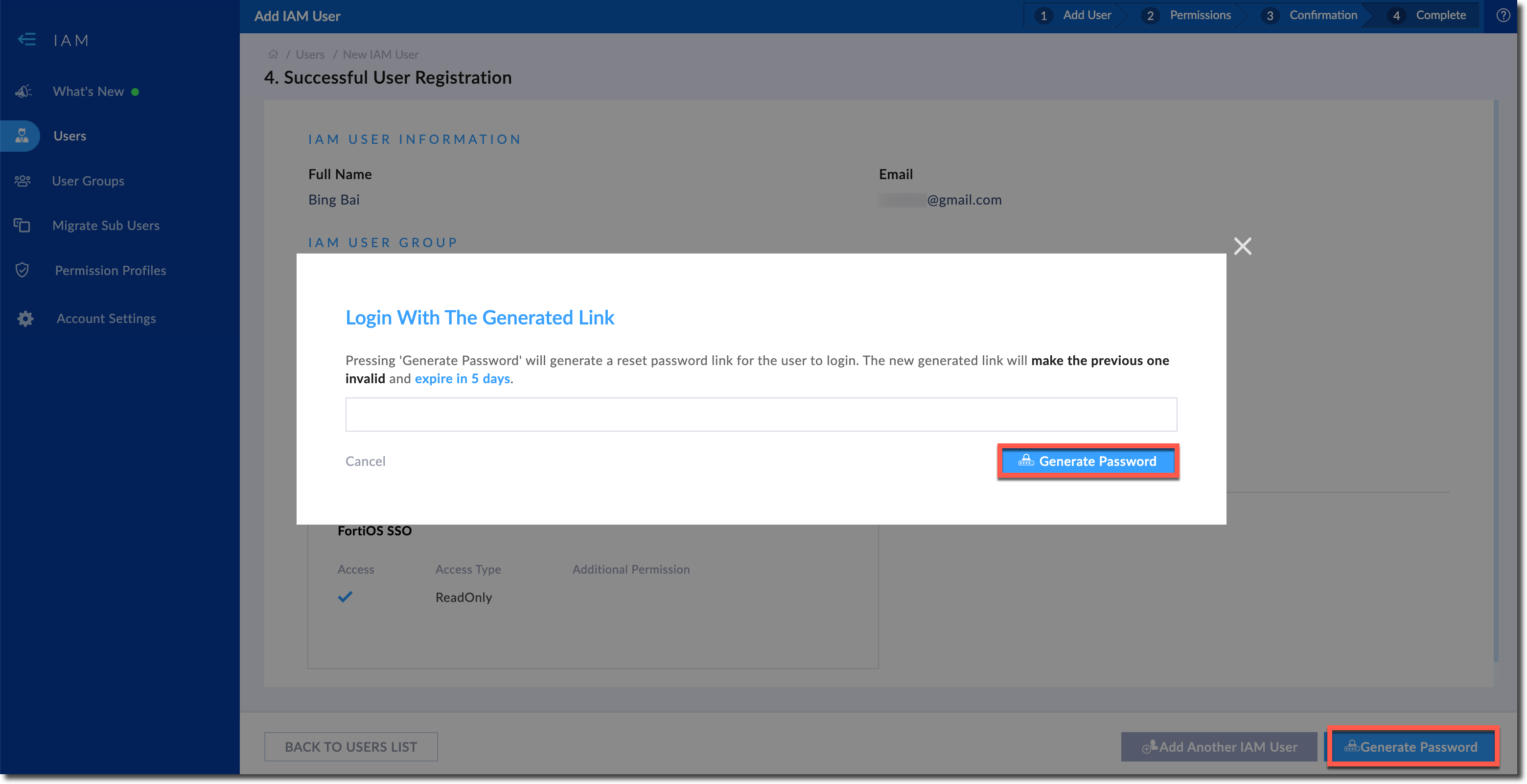This screenshot has height=784, width=1527.
Task: Click the home breadcrumb icon
Action: coord(273,54)
